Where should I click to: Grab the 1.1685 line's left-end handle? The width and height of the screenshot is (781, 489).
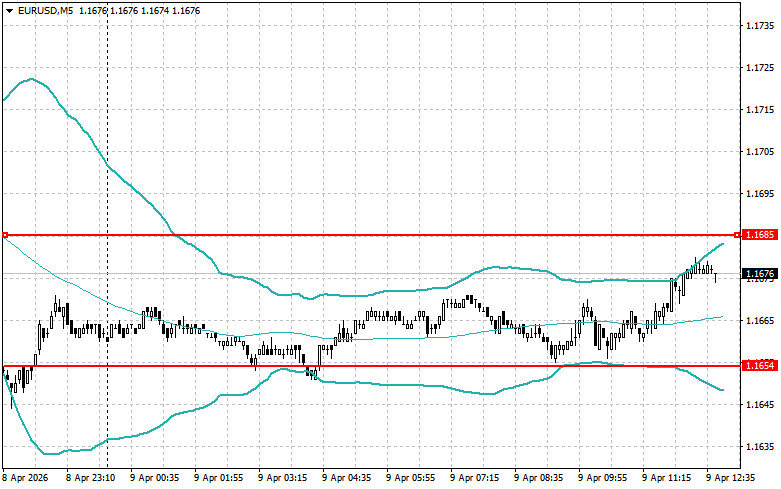tap(5, 235)
